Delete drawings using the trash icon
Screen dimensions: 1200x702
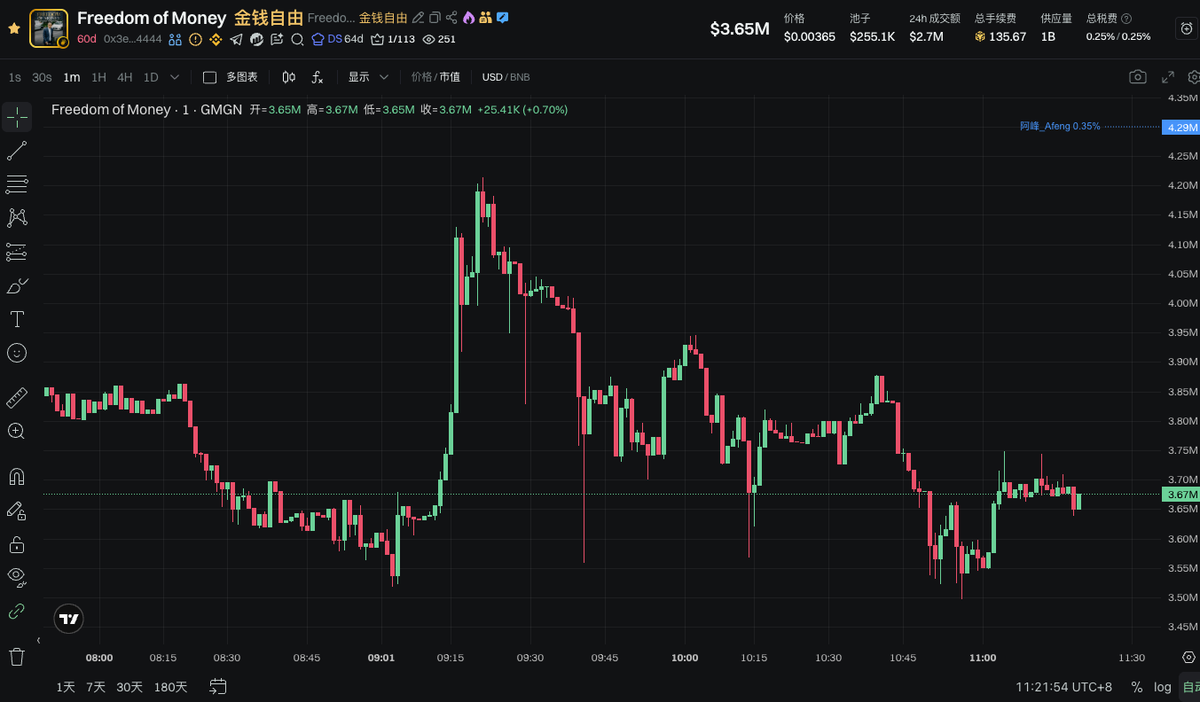pyautogui.click(x=17, y=656)
